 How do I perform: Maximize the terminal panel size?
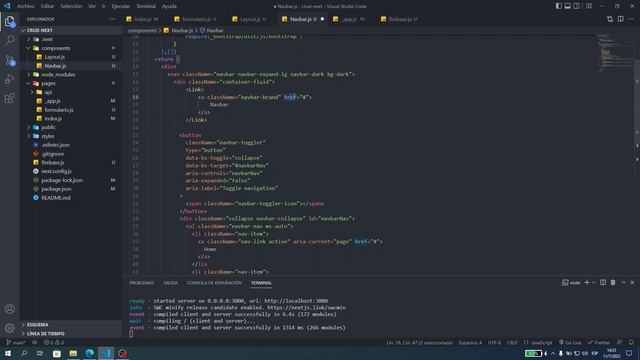(x=623, y=282)
